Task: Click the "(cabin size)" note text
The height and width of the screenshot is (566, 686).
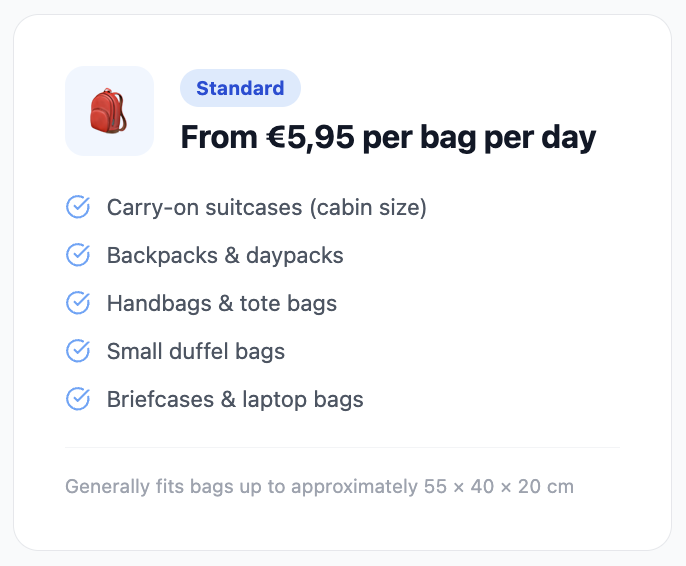Action: (368, 207)
